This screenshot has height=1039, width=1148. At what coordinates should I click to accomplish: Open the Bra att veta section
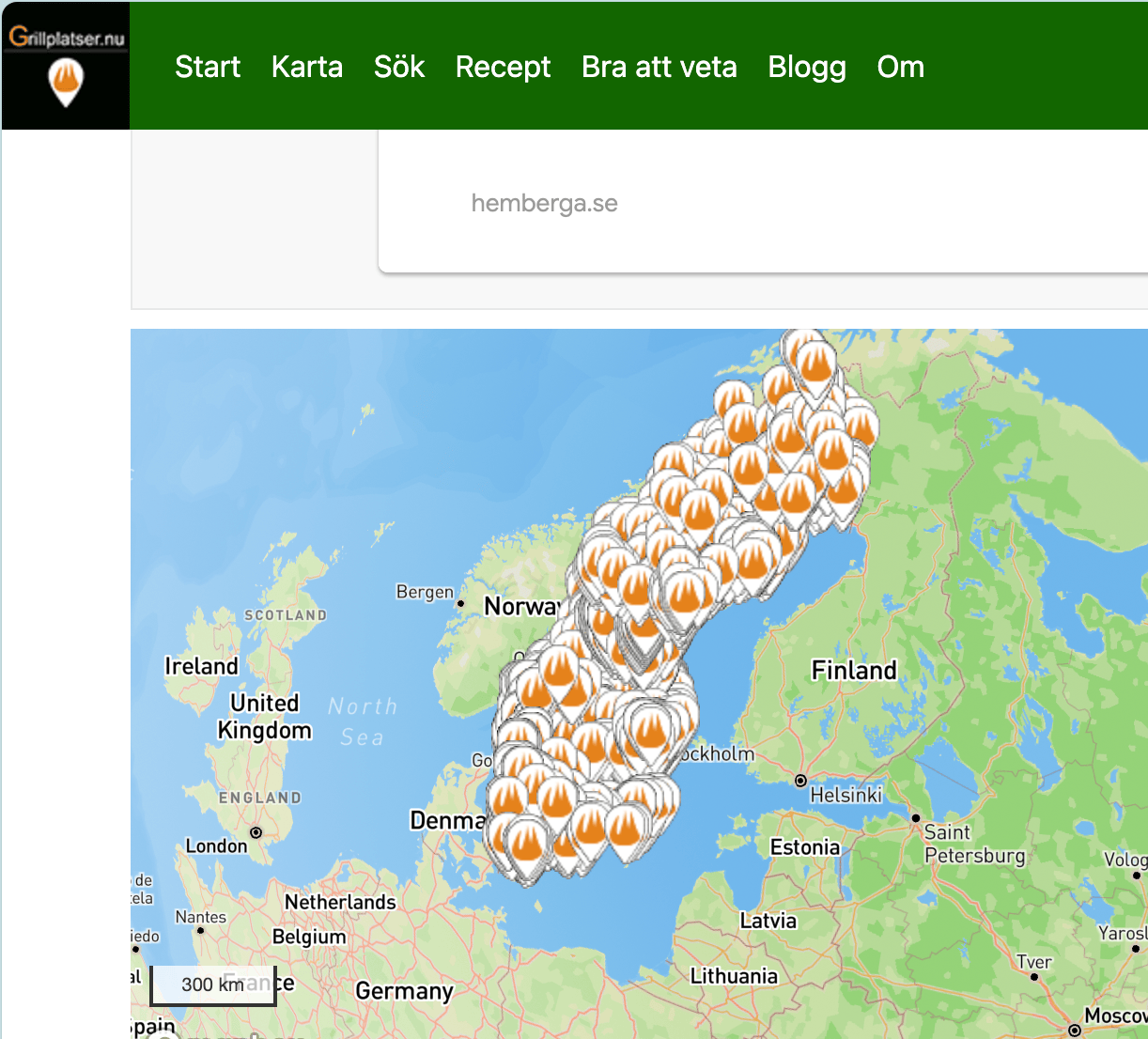[x=659, y=67]
